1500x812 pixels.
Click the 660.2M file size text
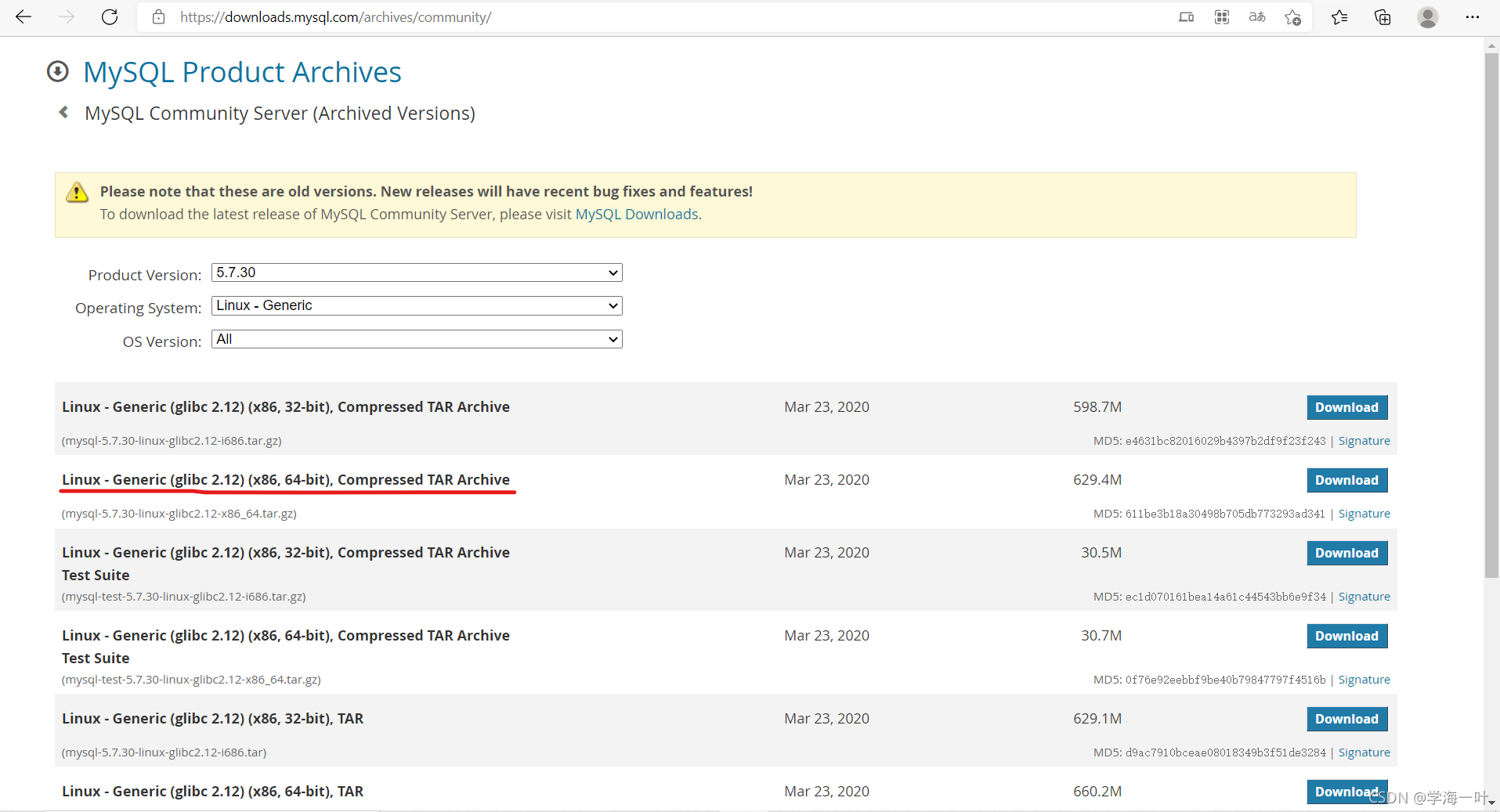tap(1097, 792)
